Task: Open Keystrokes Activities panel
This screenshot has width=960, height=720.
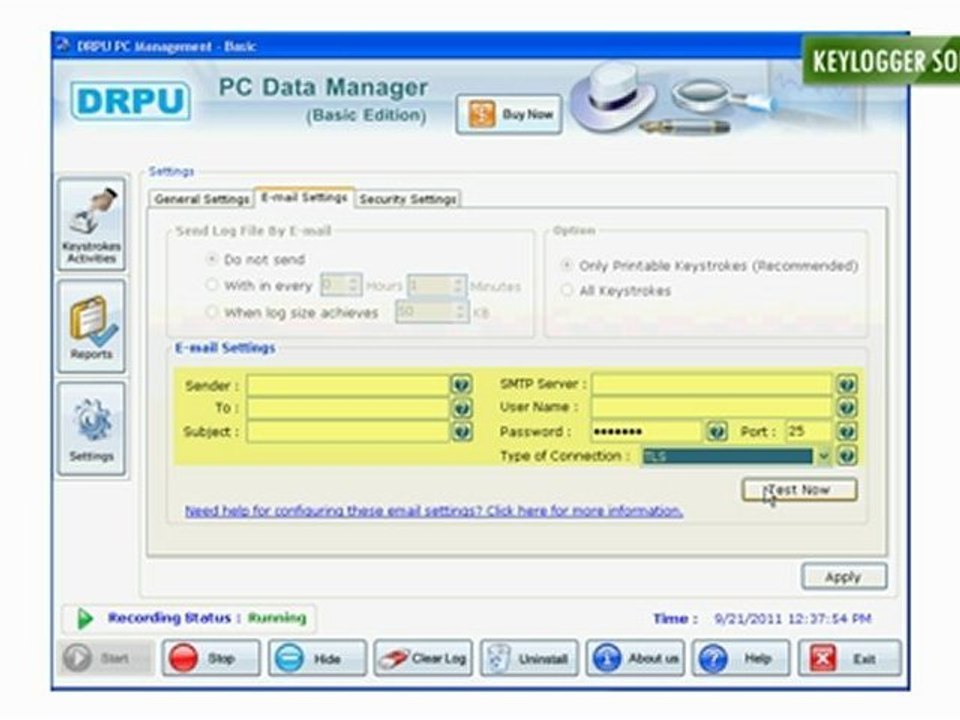Action: [x=91, y=224]
